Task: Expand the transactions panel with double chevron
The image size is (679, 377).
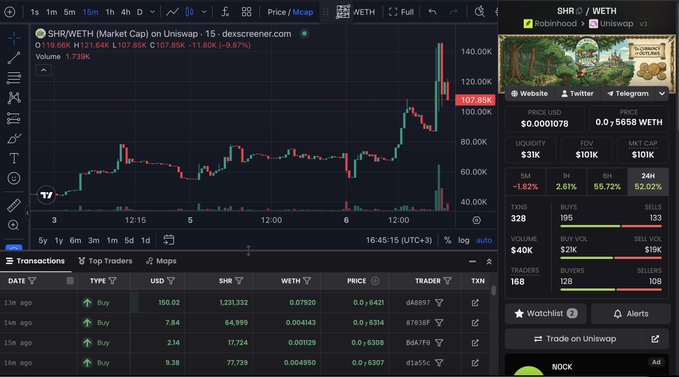Action: pyautogui.click(x=489, y=261)
